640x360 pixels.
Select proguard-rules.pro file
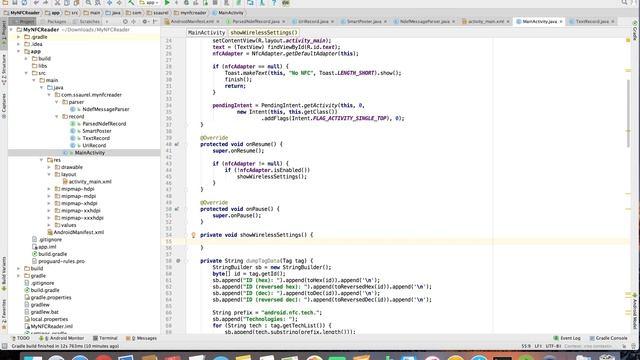61,261
